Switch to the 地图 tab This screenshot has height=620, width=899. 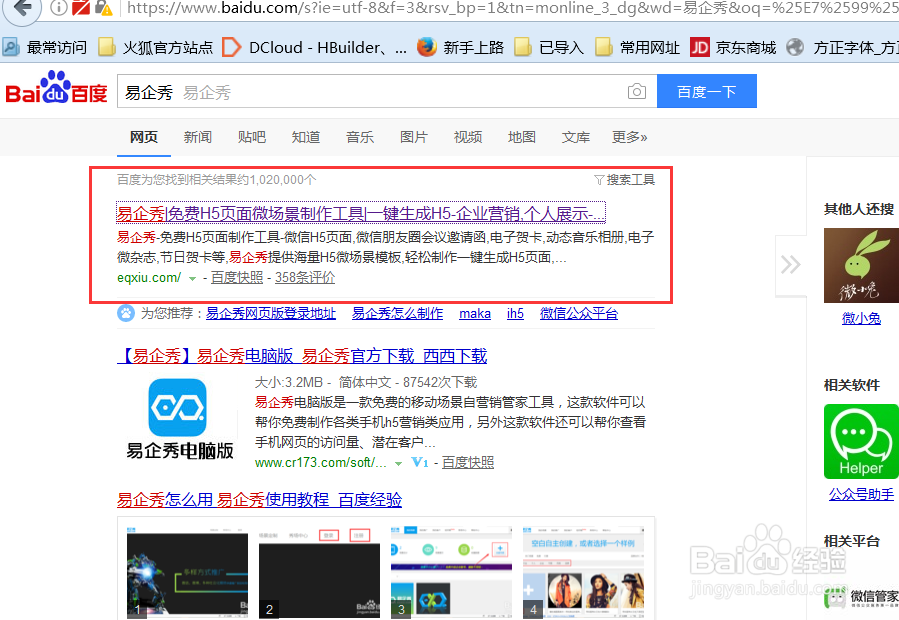[522, 137]
